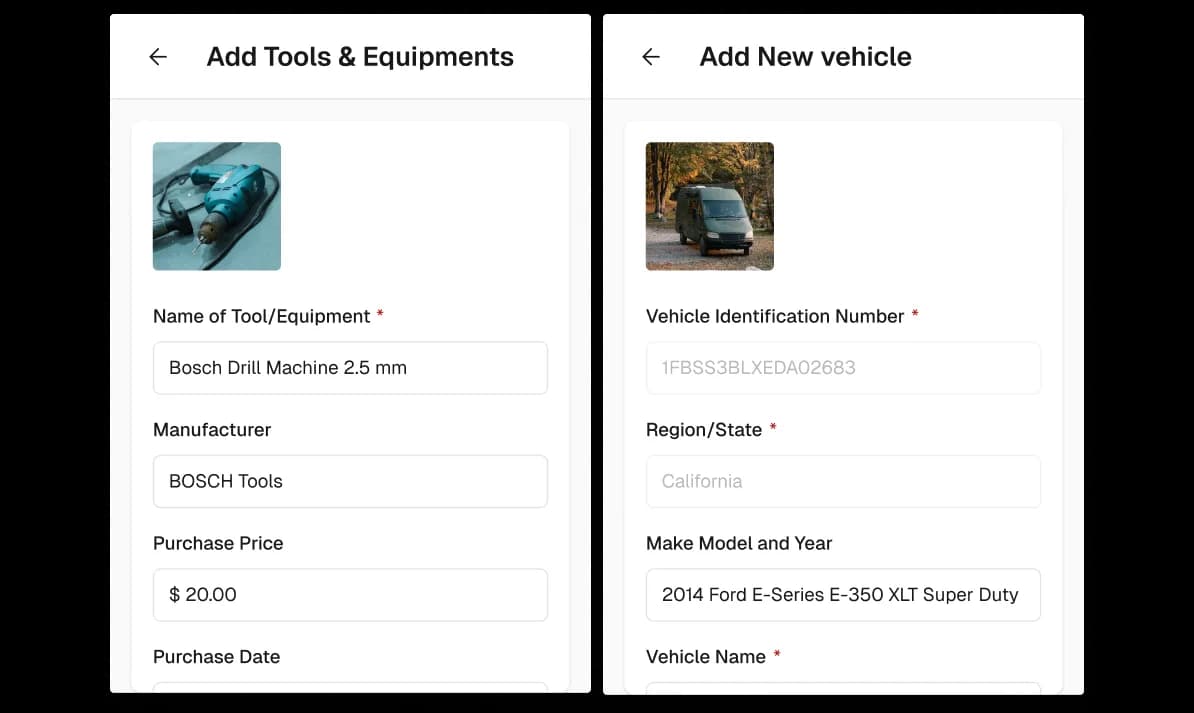Image resolution: width=1194 pixels, height=713 pixels.
Task: Click the Add Tools & Equipments title
Action: (360, 57)
